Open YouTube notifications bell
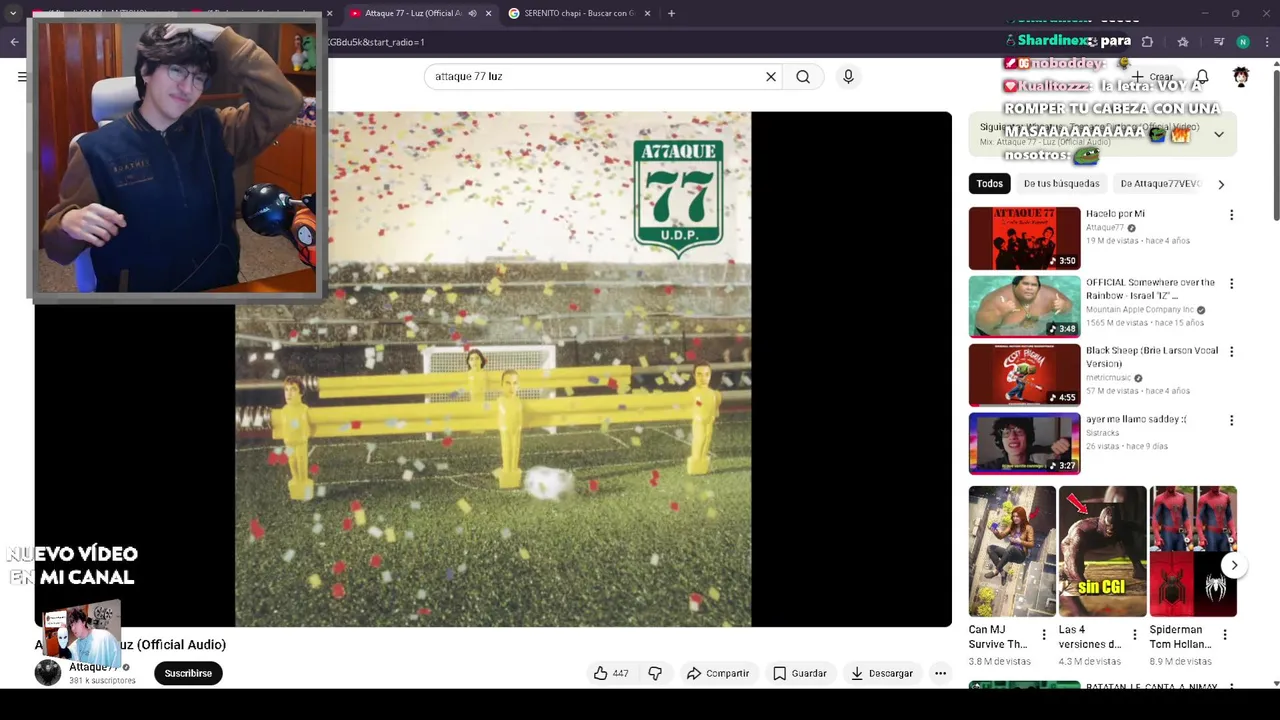The width and height of the screenshot is (1280, 720). pos(1203,77)
